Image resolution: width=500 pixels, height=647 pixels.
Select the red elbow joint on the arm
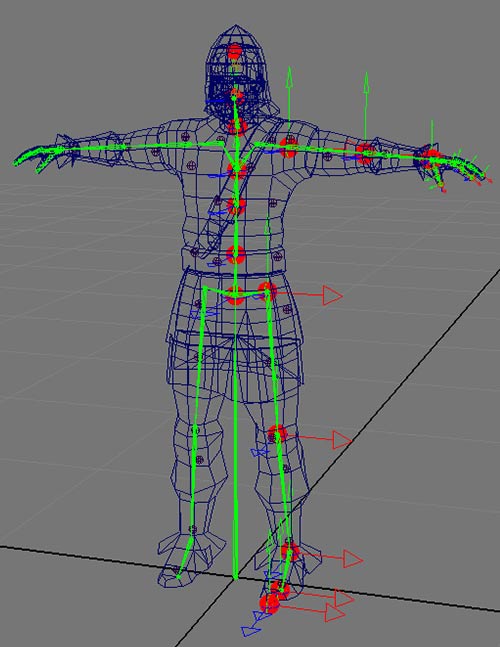pyautogui.click(x=365, y=153)
